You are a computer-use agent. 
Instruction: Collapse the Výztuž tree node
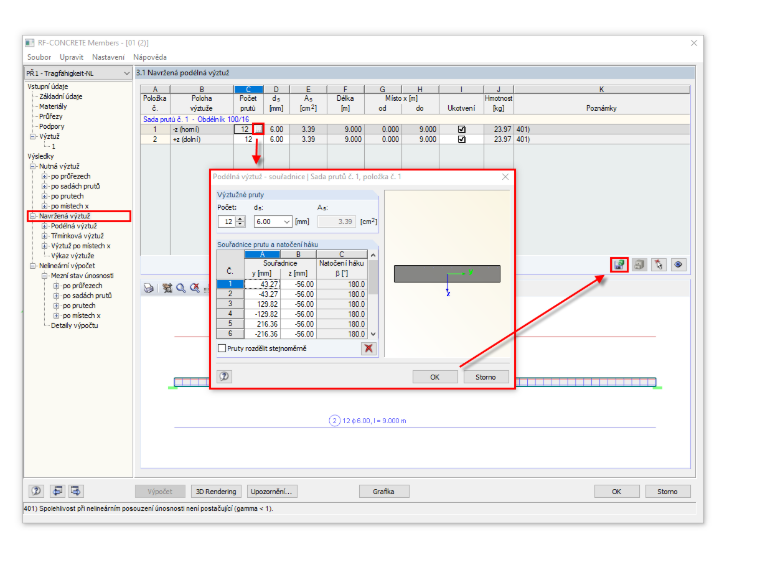pyautogui.click(x=33, y=137)
